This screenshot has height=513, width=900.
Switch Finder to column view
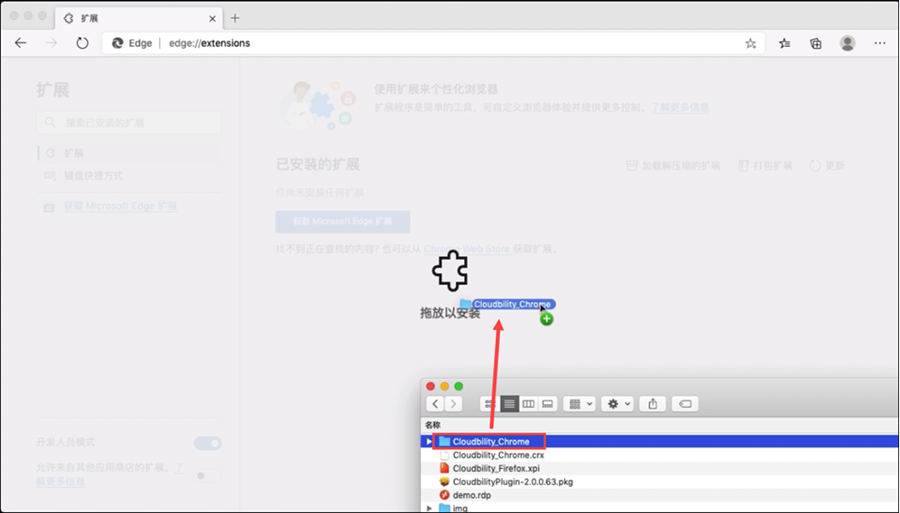tap(528, 404)
